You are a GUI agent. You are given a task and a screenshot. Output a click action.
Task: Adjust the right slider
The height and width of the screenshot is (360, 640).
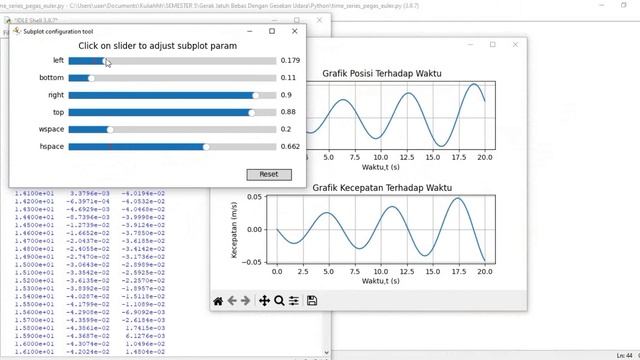172,95
